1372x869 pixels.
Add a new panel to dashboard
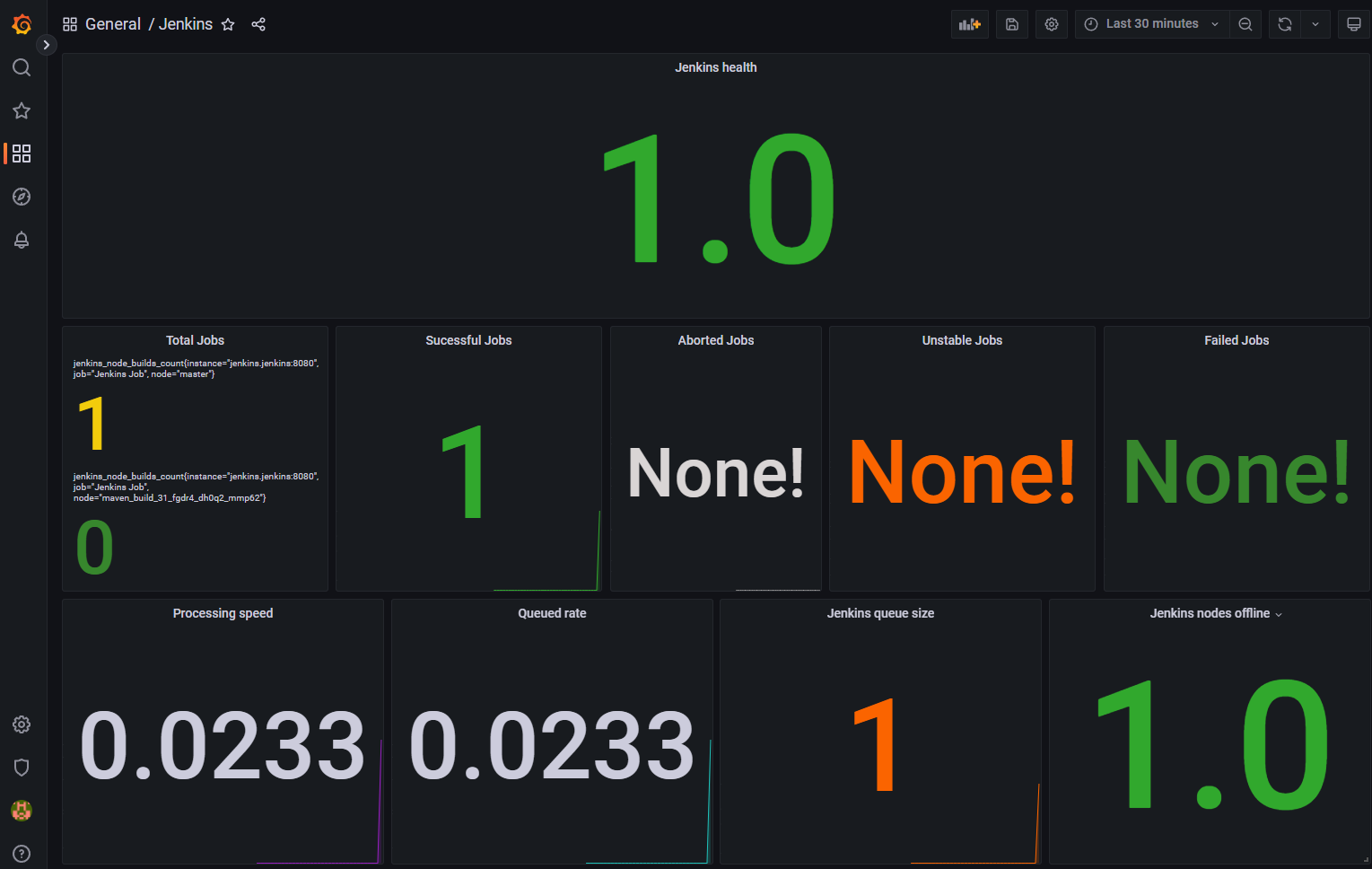pos(970,24)
